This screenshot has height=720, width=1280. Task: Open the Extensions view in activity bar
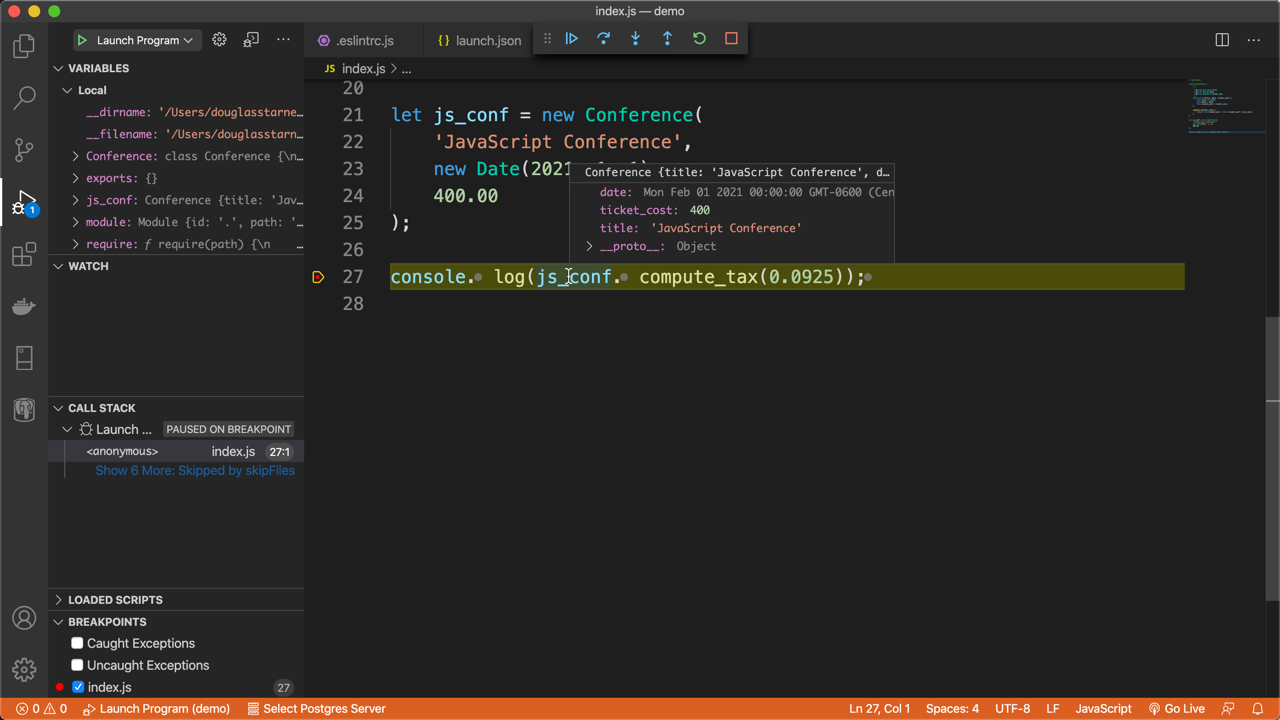[x=24, y=254]
